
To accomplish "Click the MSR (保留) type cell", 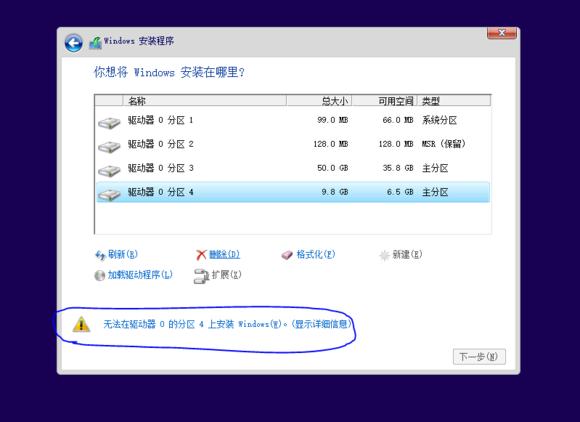I will pyautogui.click(x=444, y=144).
